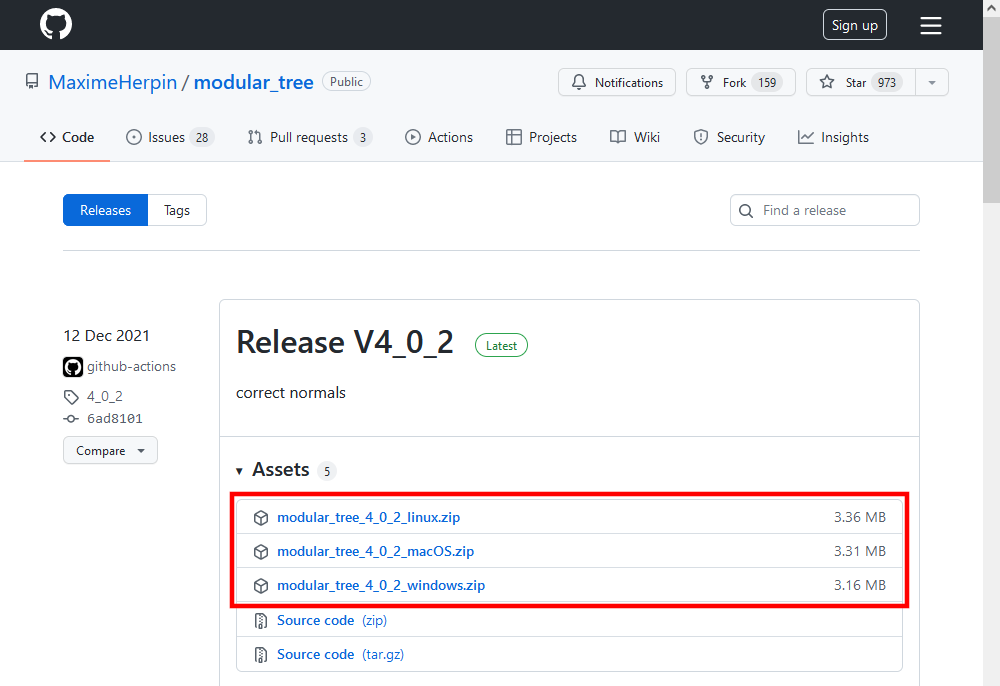Star the modular_tree repository
This screenshot has width=1000, height=686.
point(858,81)
